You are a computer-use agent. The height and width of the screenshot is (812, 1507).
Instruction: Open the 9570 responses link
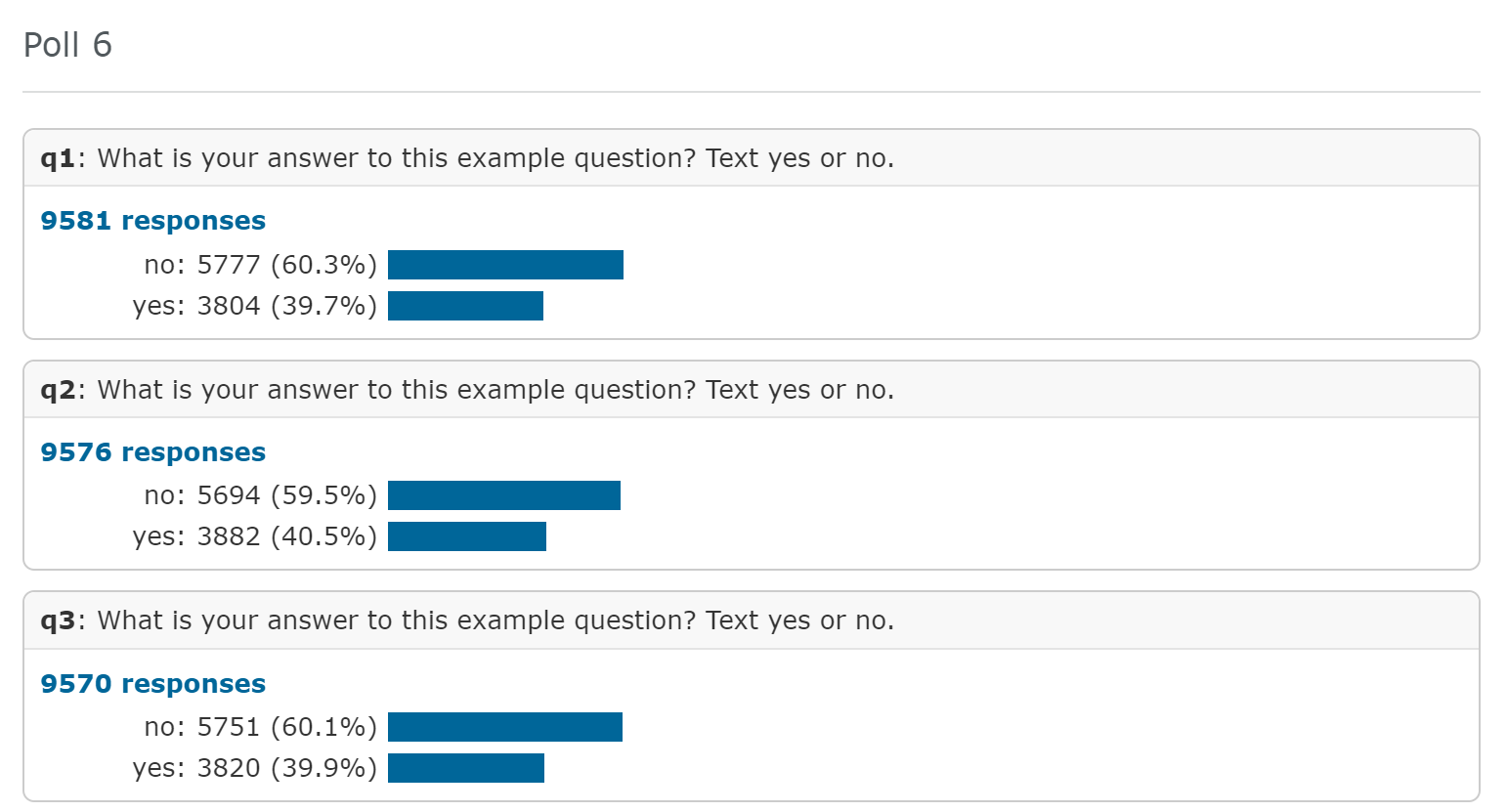[153, 684]
